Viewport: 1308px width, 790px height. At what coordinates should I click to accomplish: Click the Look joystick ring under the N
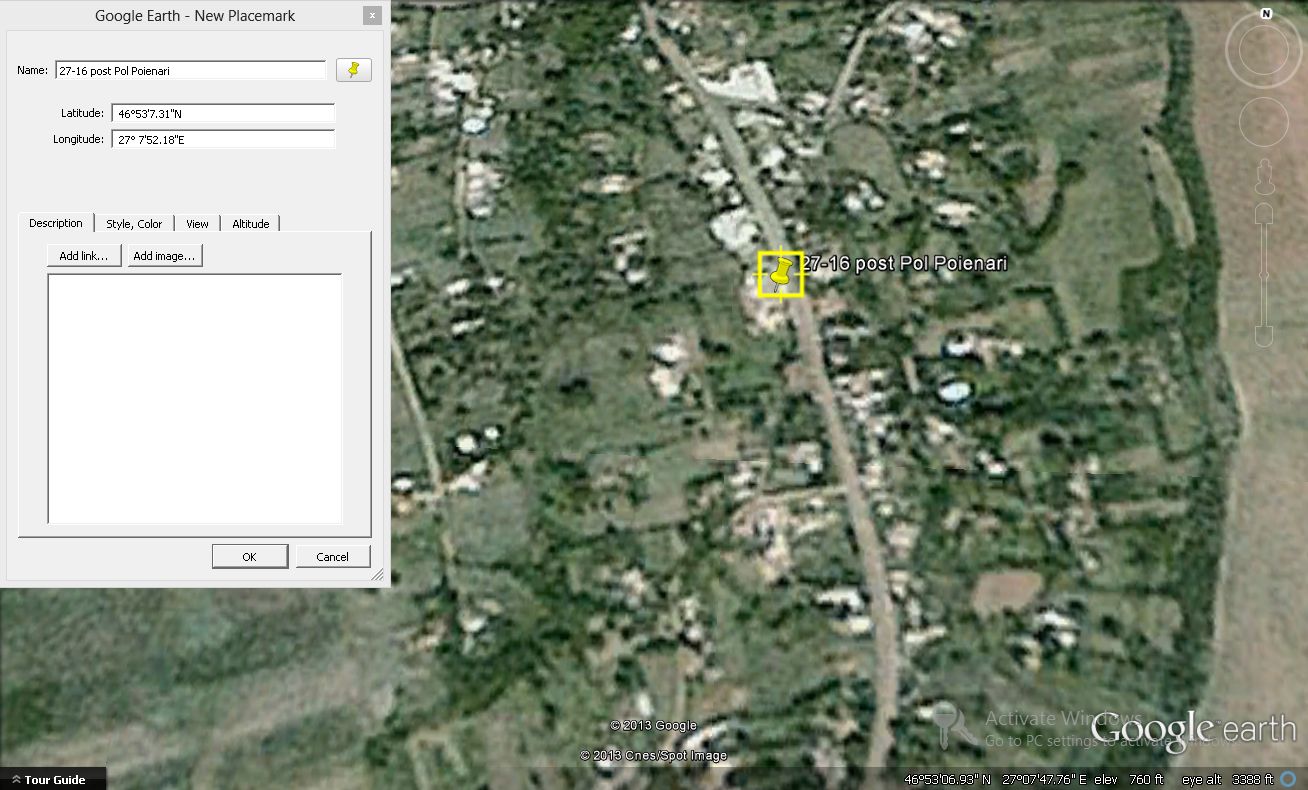coord(1263,51)
